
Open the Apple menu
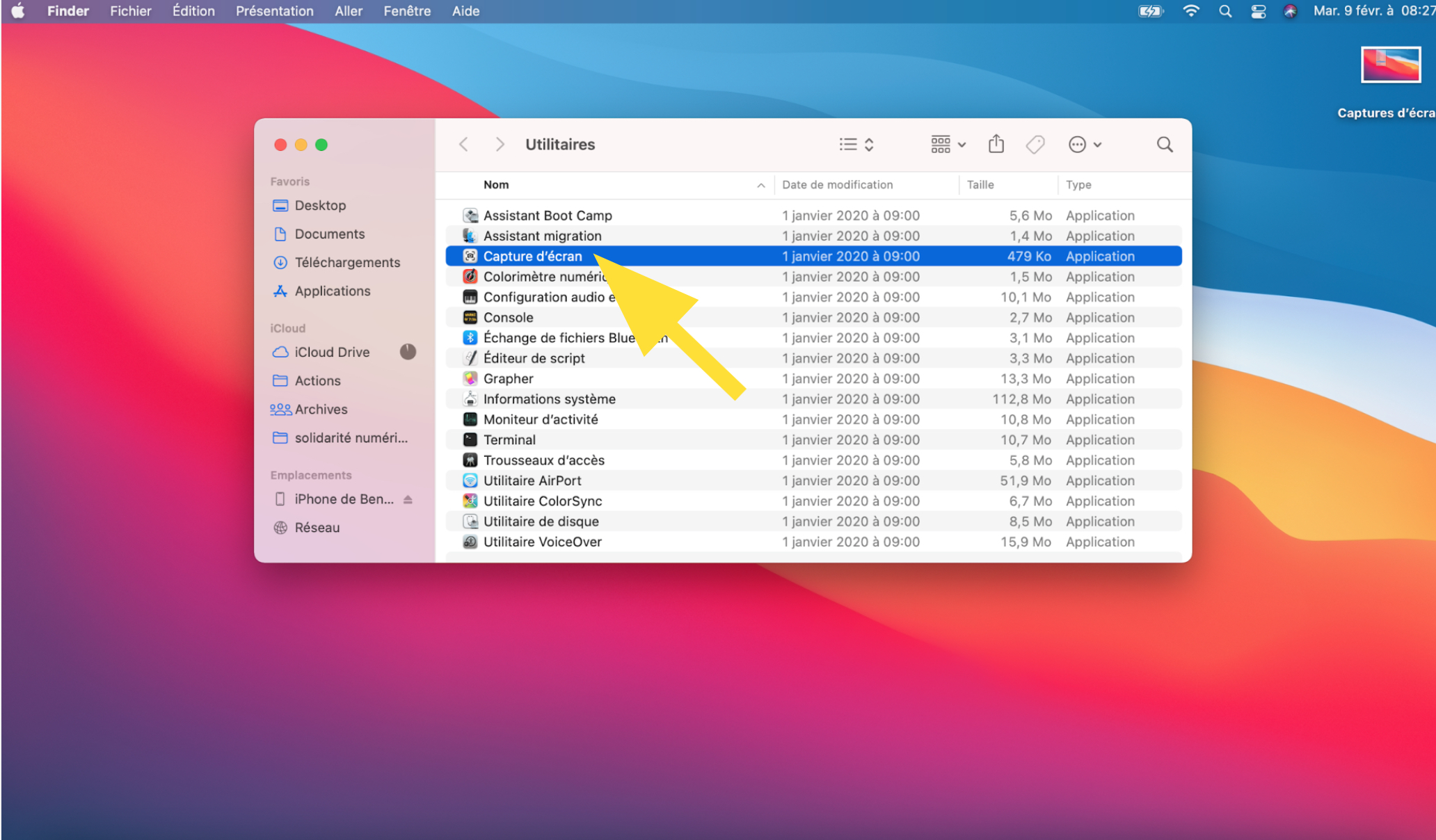(x=17, y=11)
